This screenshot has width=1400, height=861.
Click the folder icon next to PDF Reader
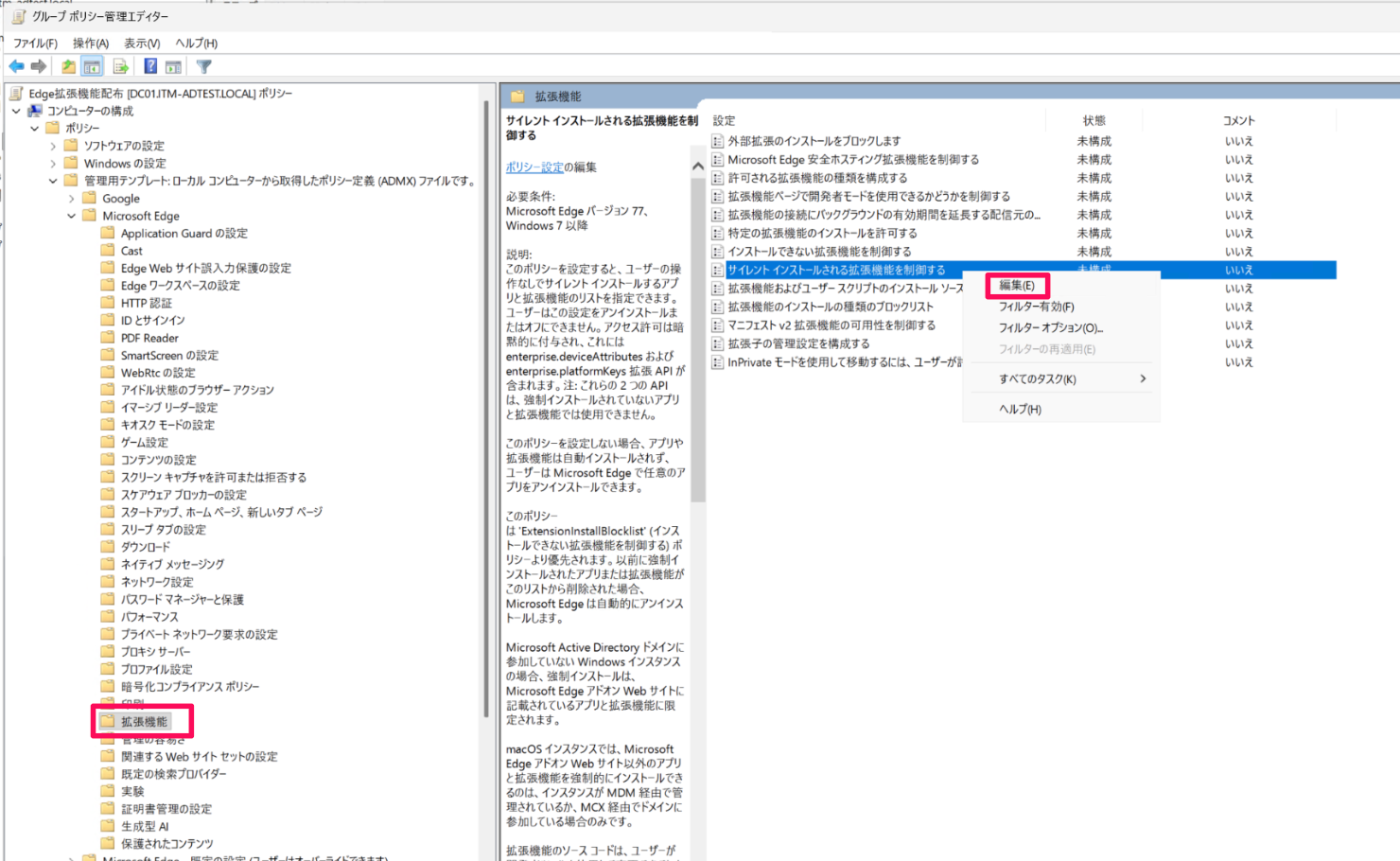click(108, 338)
